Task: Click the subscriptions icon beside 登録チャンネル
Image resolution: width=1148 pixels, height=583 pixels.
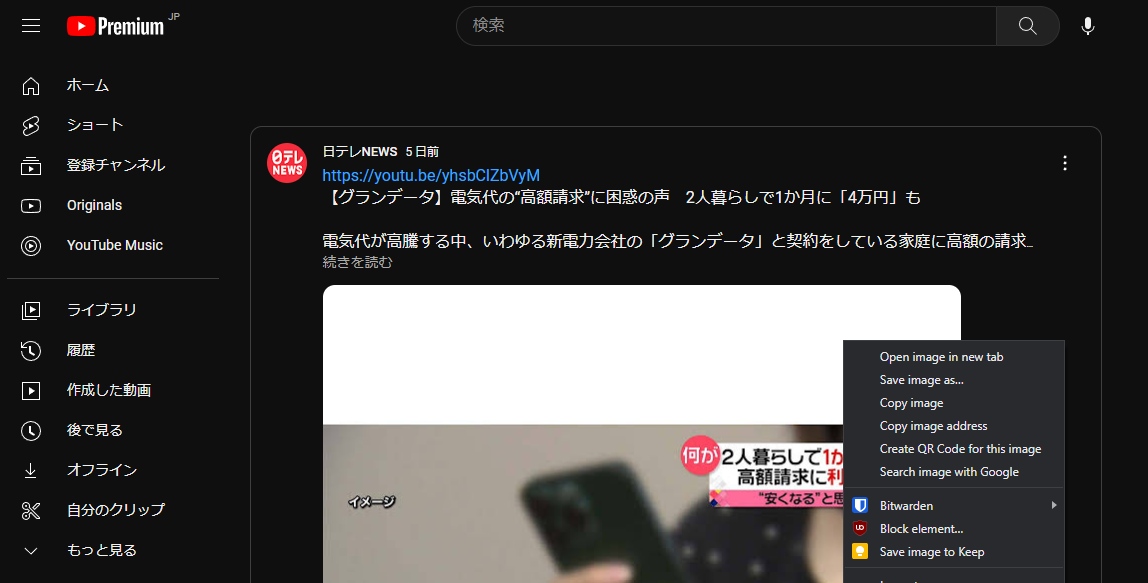Action: coord(31,166)
